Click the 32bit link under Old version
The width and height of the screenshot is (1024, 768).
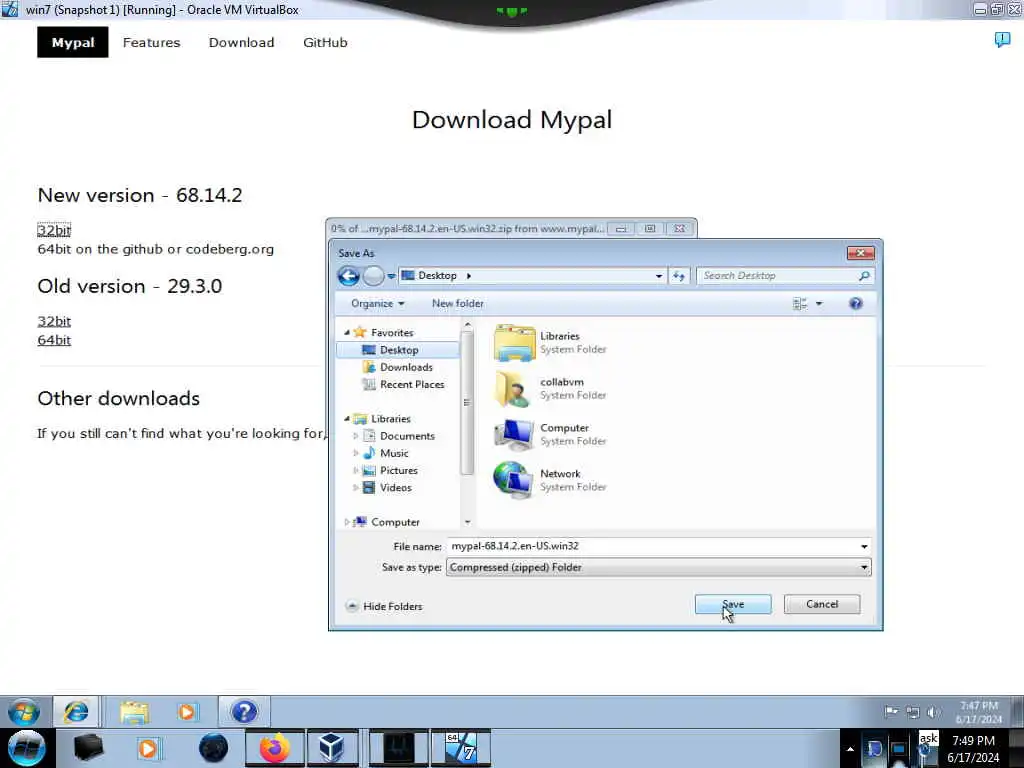click(x=54, y=321)
